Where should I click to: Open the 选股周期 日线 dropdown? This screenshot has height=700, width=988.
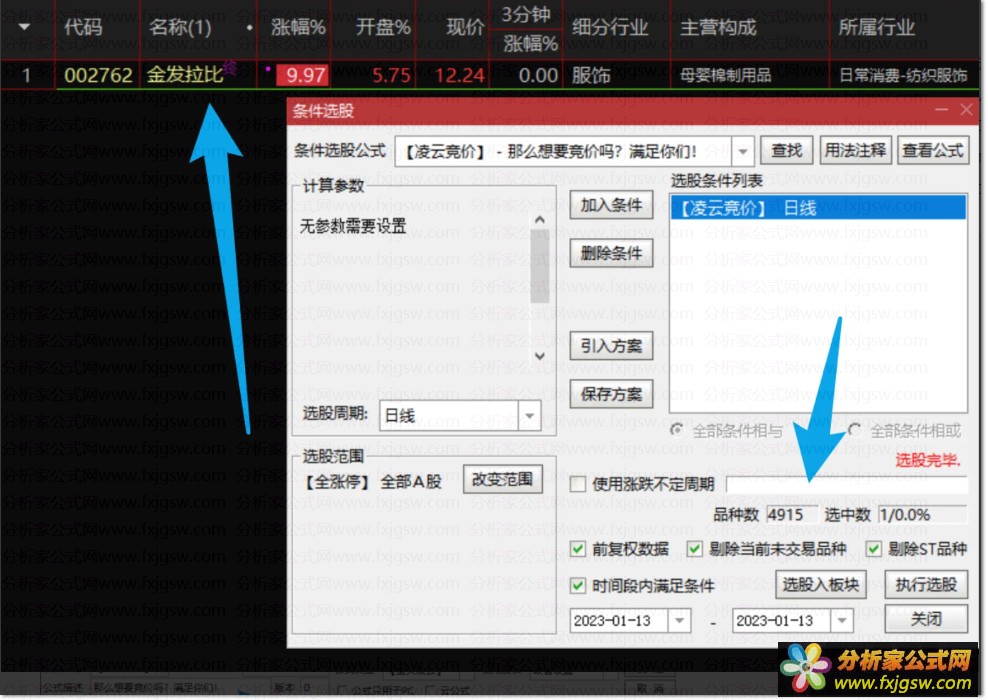pyautogui.click(x=529, y=416)
